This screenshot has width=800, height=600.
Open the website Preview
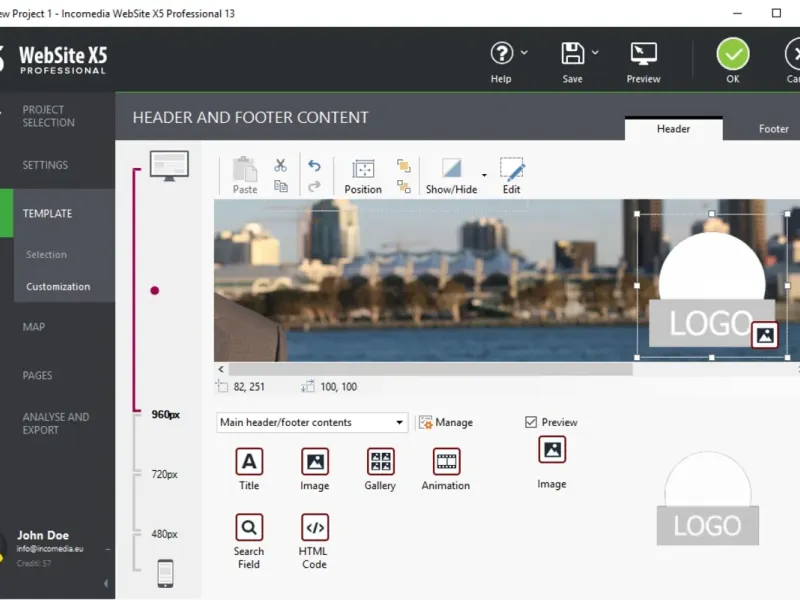643,63
